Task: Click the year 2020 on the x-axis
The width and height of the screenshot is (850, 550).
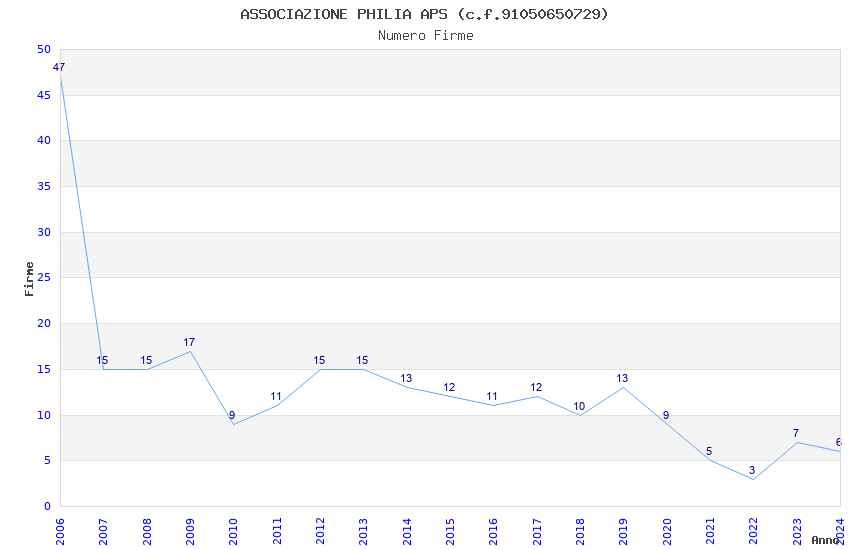Action: pyautogui.click(x=667, y=532)
